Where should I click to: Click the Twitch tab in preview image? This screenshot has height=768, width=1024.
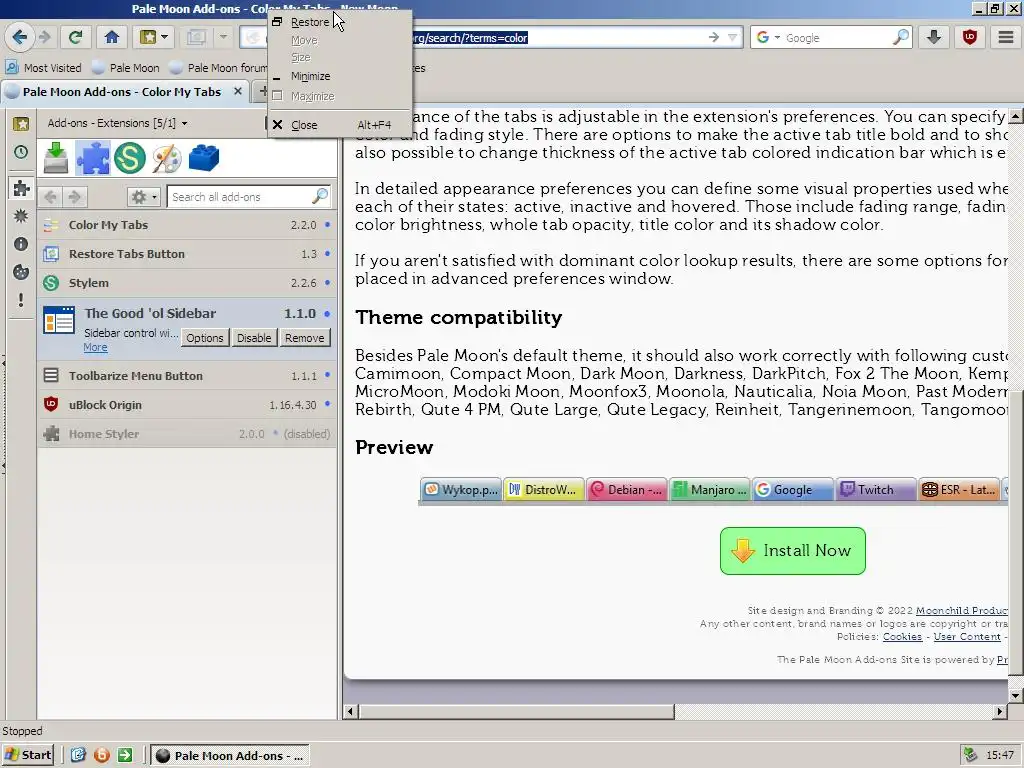[x=875, y=490]
